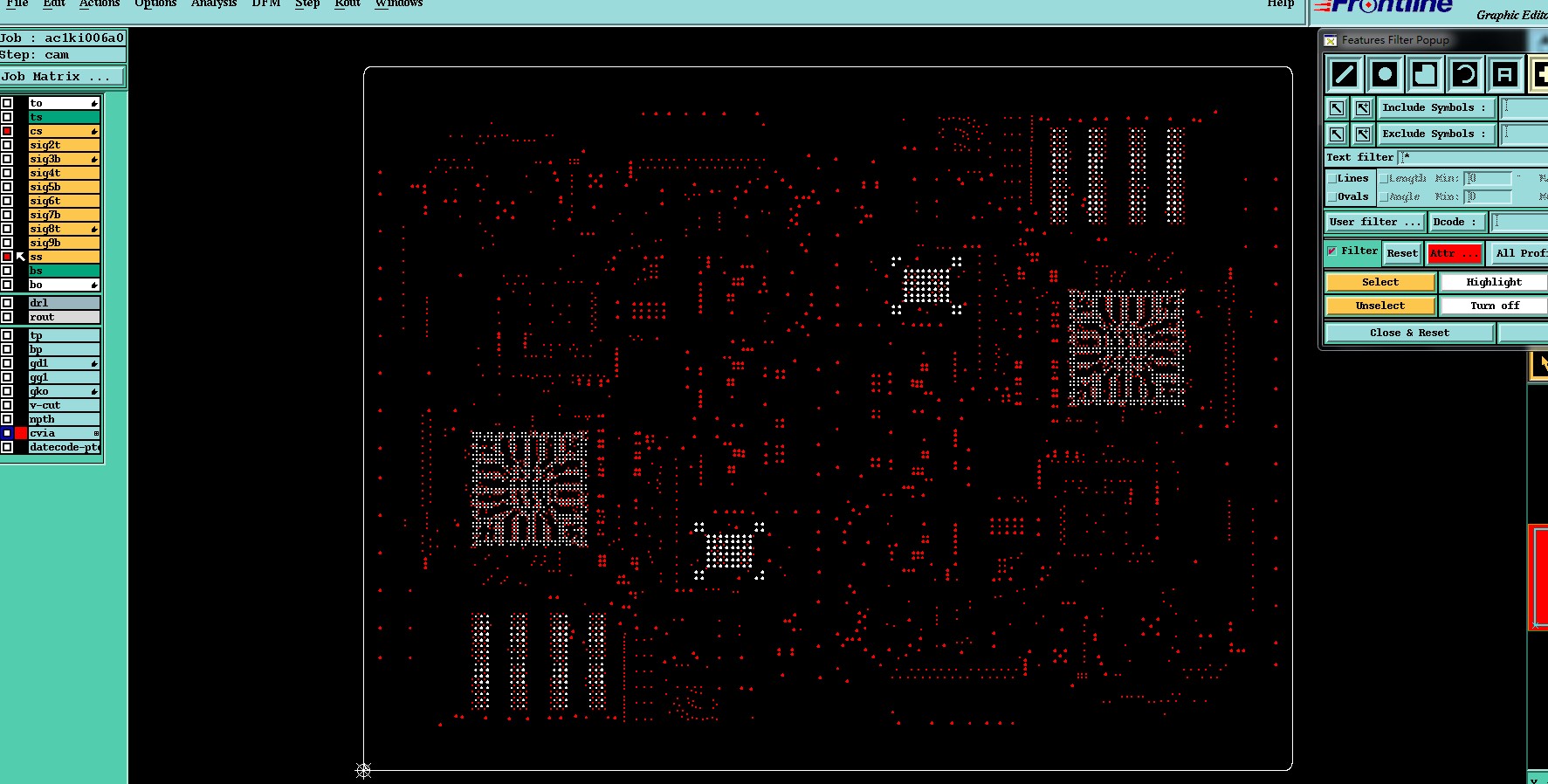Select the sig2t layer row

click(x=65, y=145)
